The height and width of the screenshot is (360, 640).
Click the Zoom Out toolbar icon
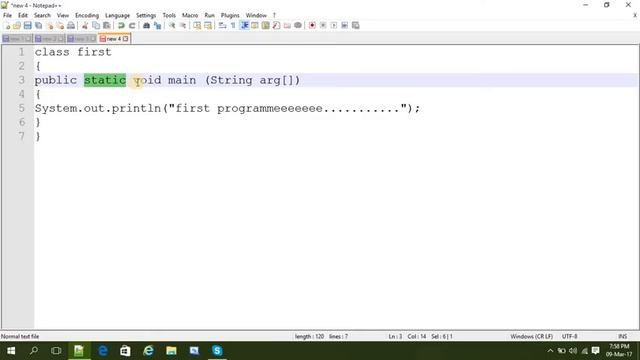click(x=182, y=26)
